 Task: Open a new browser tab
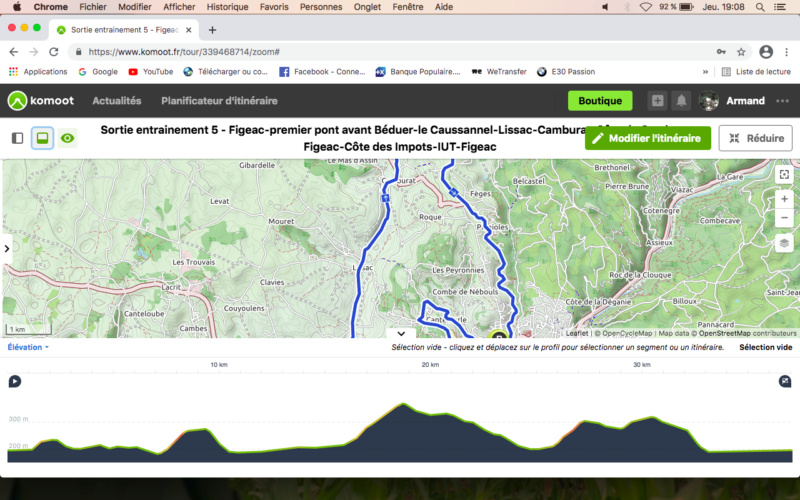tap(212, 30)
